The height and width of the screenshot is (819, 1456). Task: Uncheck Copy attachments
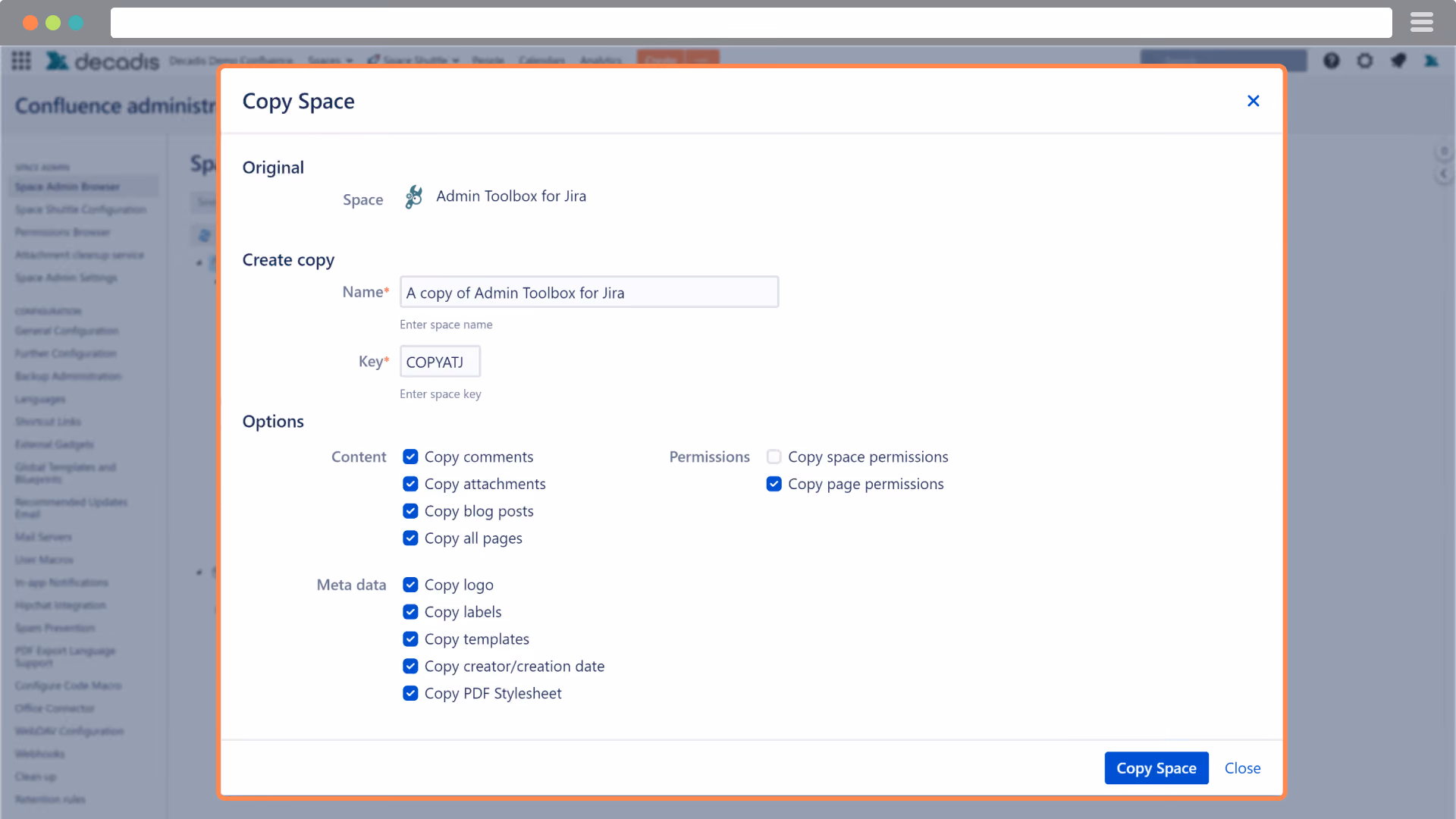(410, 484)
